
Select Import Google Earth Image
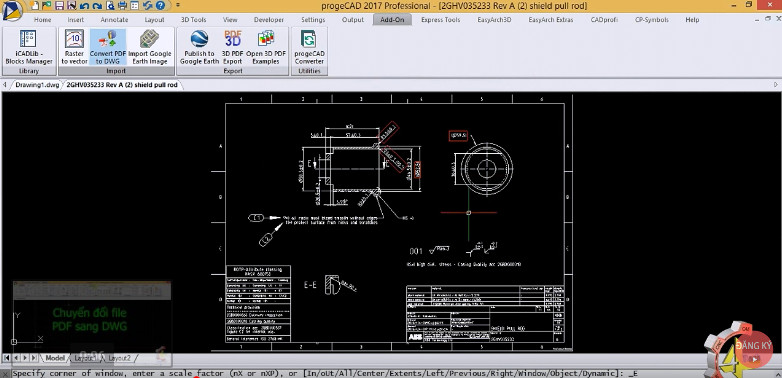[150, 48]
